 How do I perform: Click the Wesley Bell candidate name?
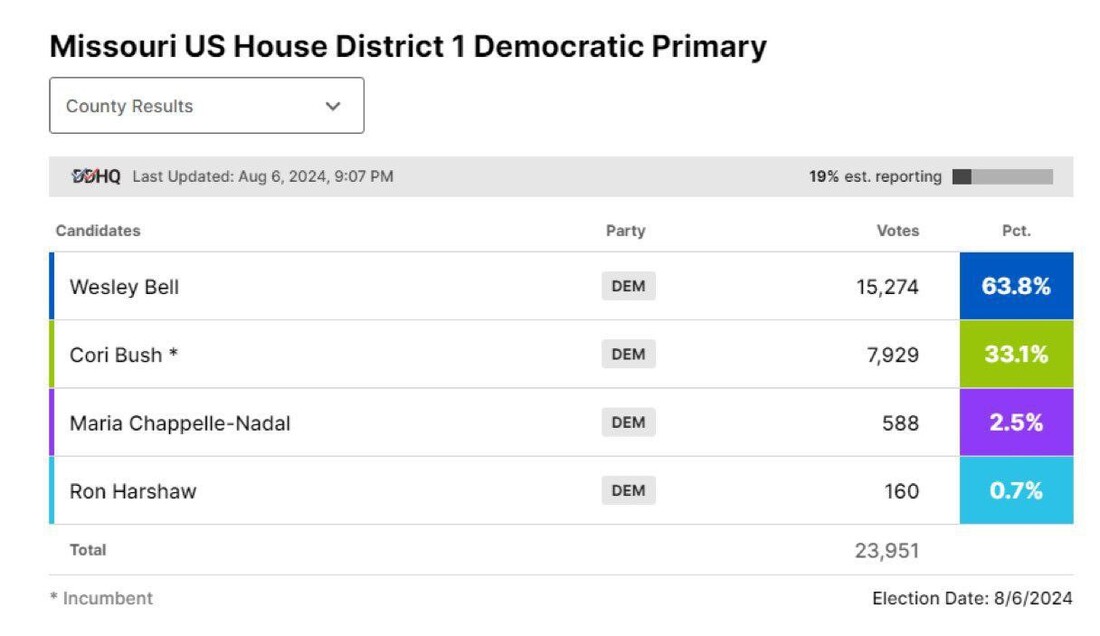click(x=124, y=287)
